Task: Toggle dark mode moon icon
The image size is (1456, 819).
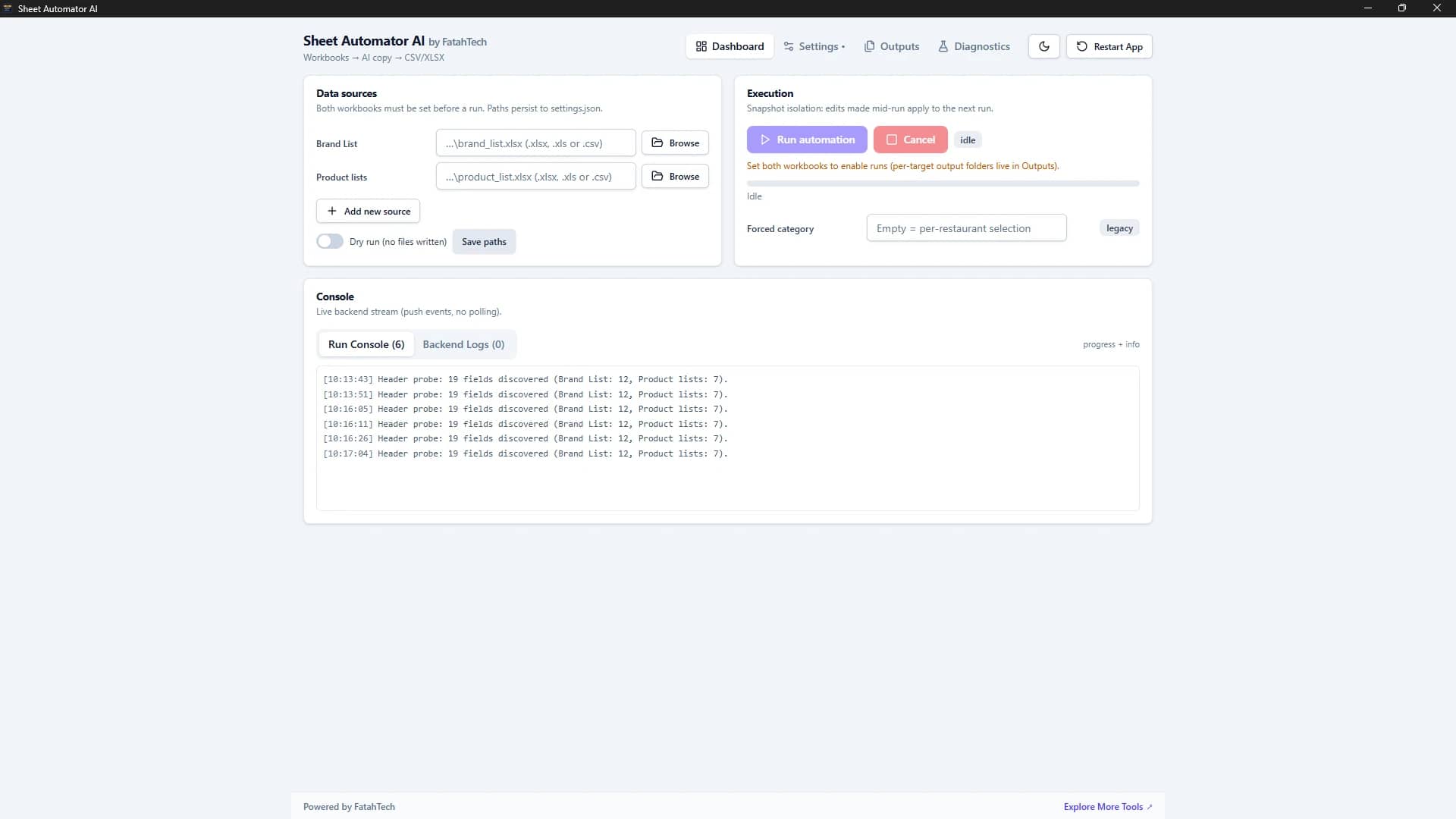Action: [x=1043, y=46]
